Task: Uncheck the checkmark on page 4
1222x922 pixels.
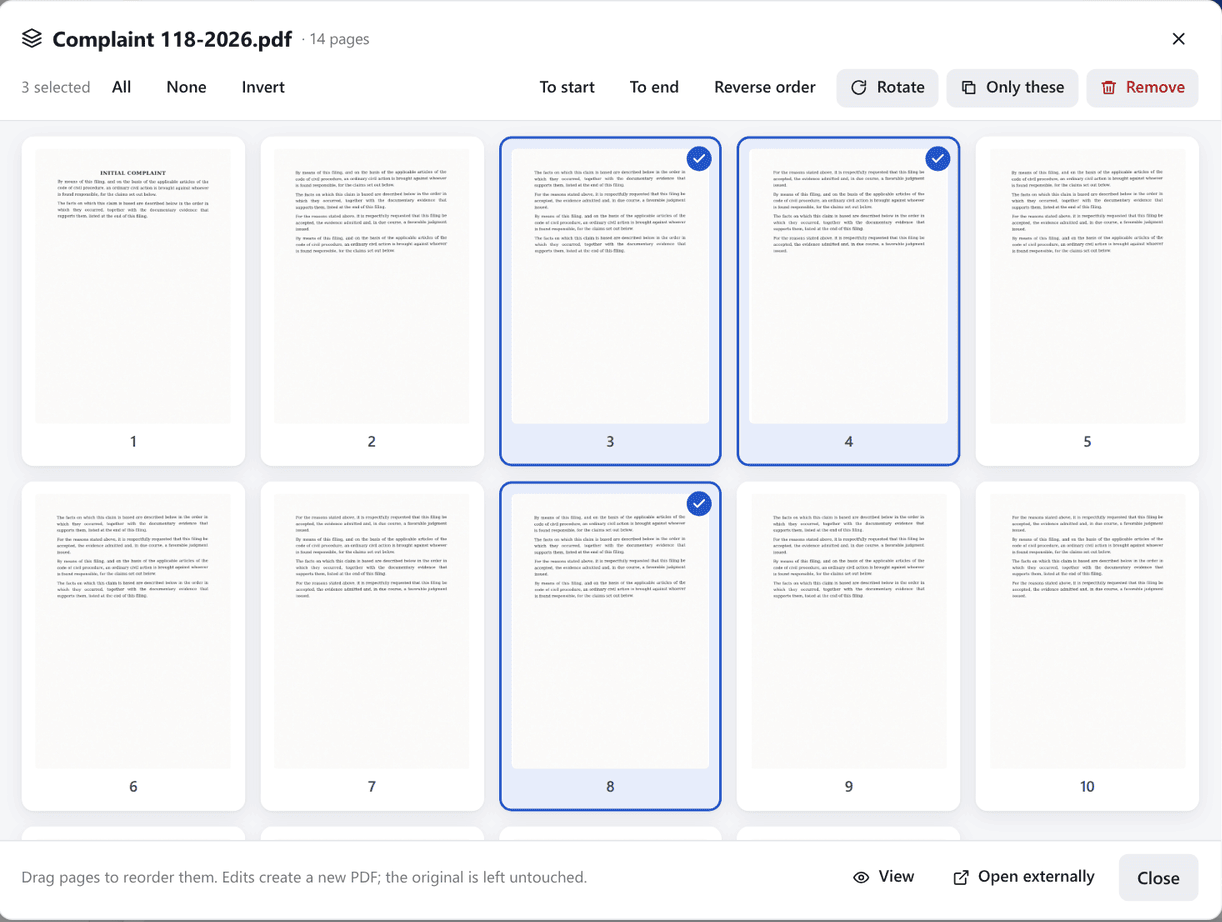Action: pyautogui.click(x=937, y=159)
